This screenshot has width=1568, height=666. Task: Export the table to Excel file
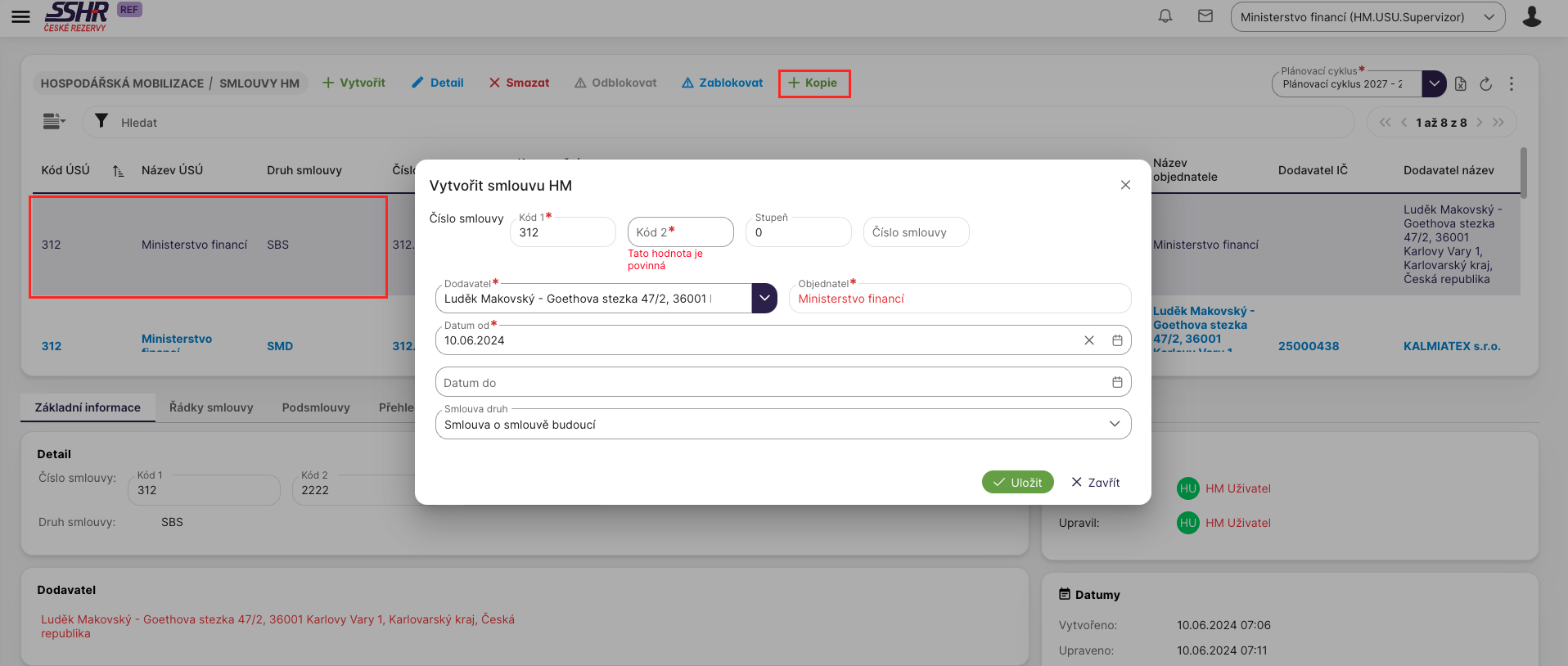point(1461,83)
